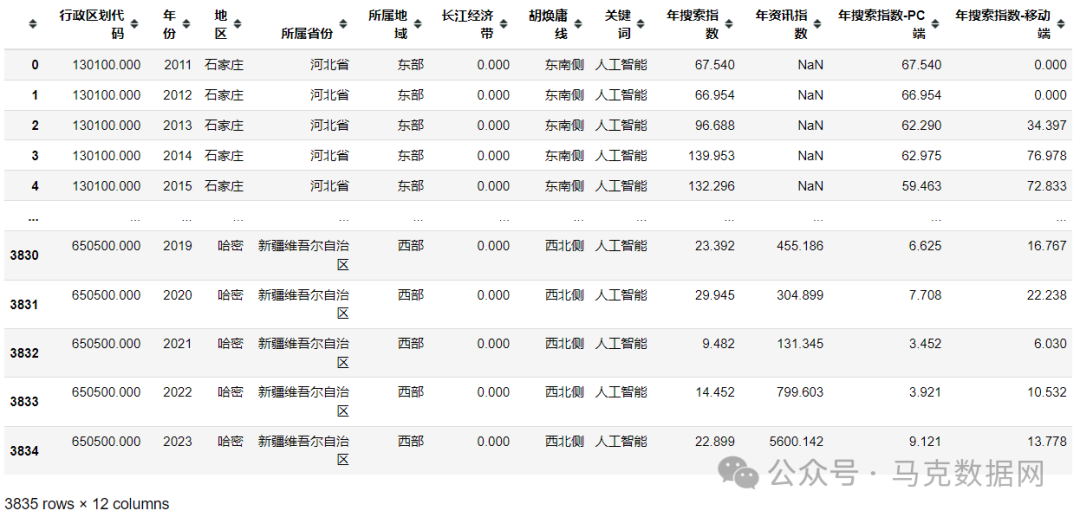Toggle sorting arrows for 关键词

coord(641,24)
